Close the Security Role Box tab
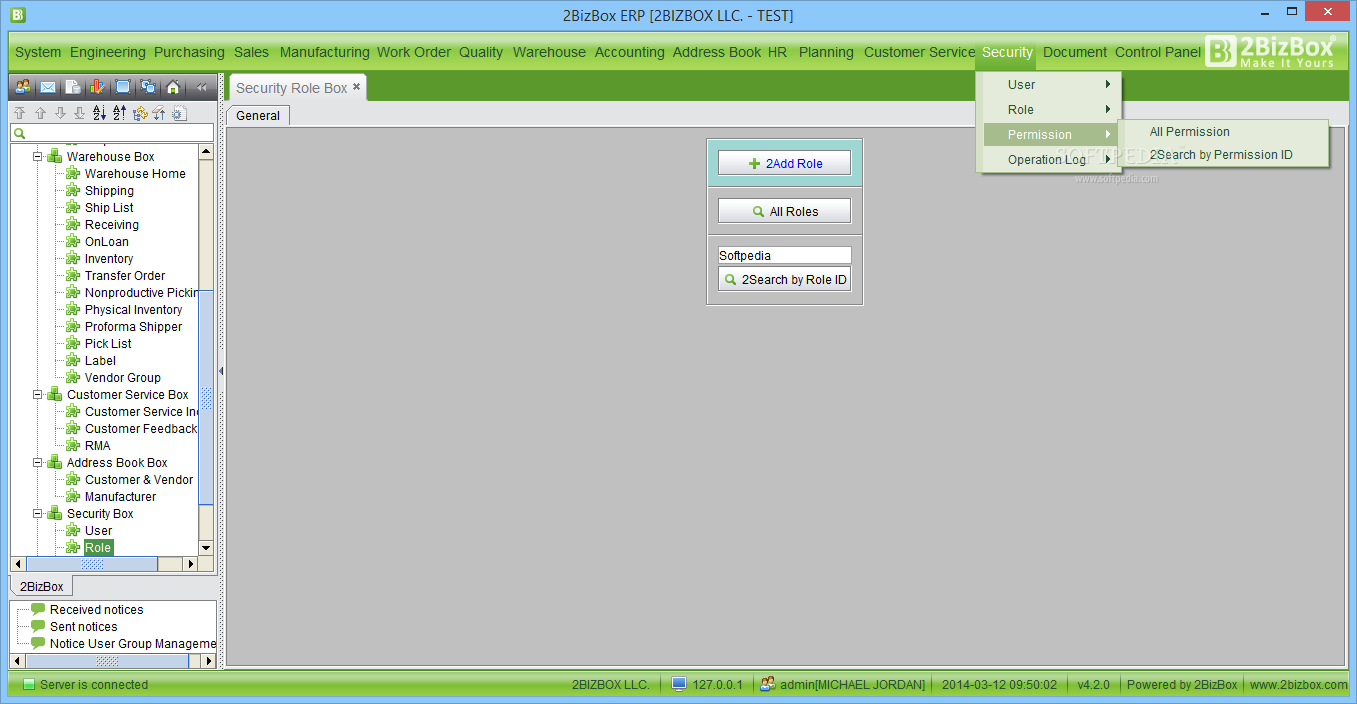This screenshot has width=1357, height=704. click(357, 87)
